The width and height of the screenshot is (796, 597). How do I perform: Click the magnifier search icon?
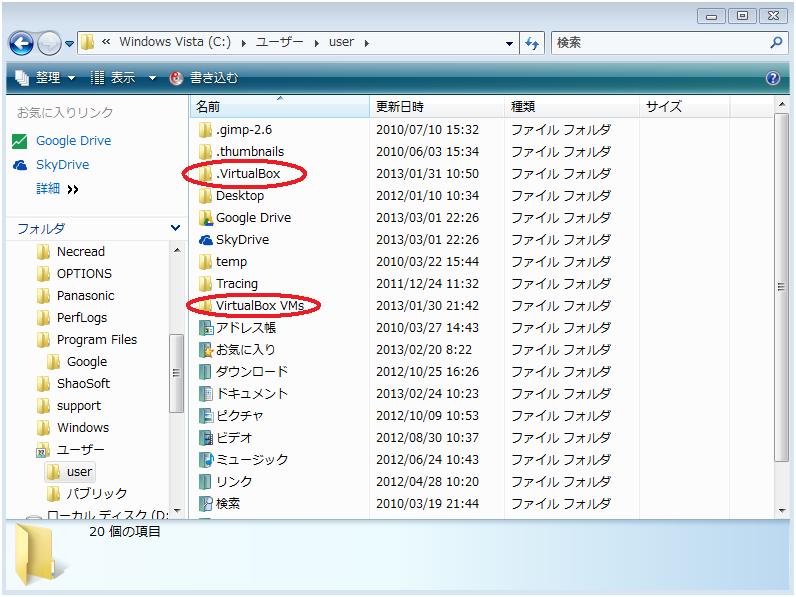coord(776,43)
